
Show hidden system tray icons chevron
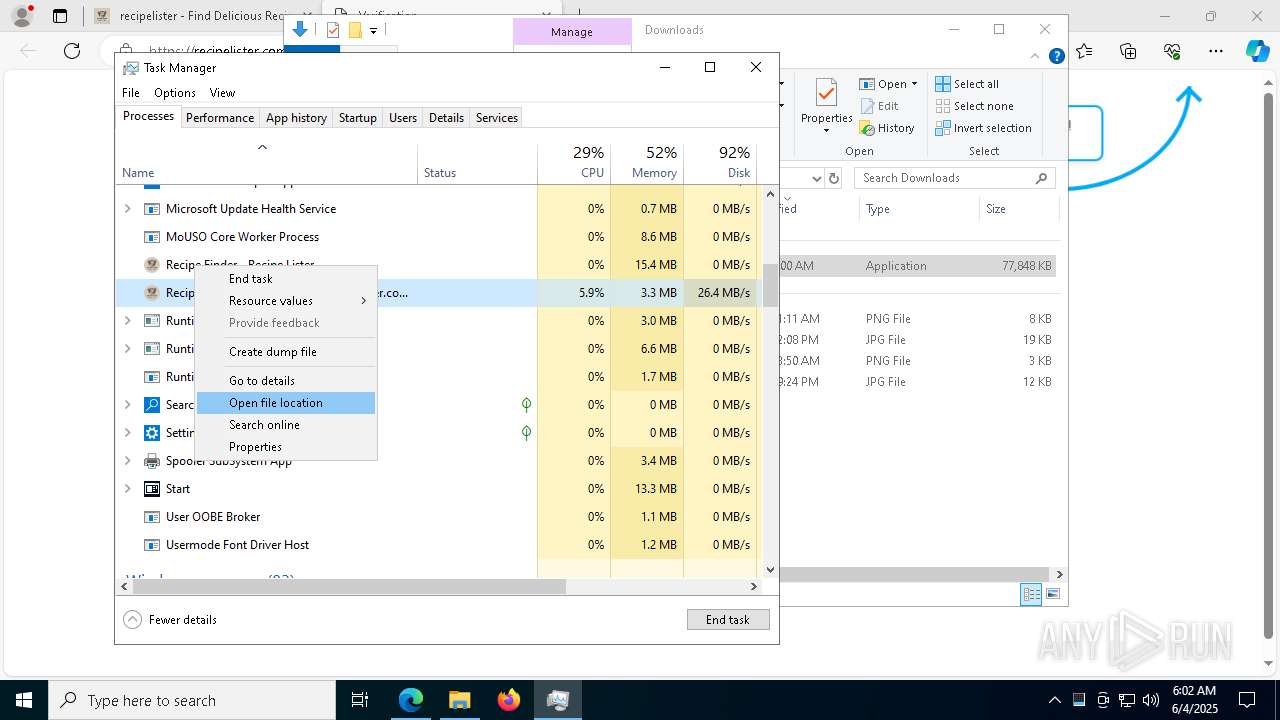[1054, 700]
